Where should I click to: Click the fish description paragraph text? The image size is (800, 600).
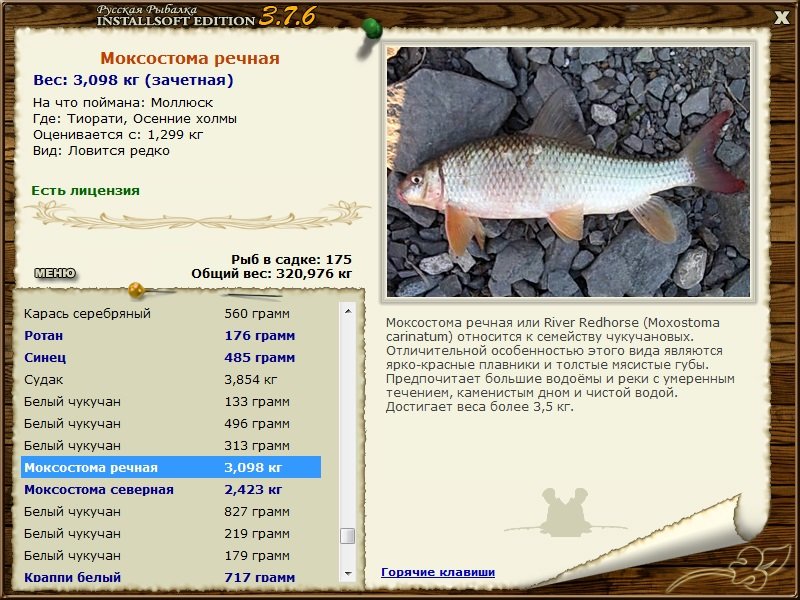[x=560, y=364]
